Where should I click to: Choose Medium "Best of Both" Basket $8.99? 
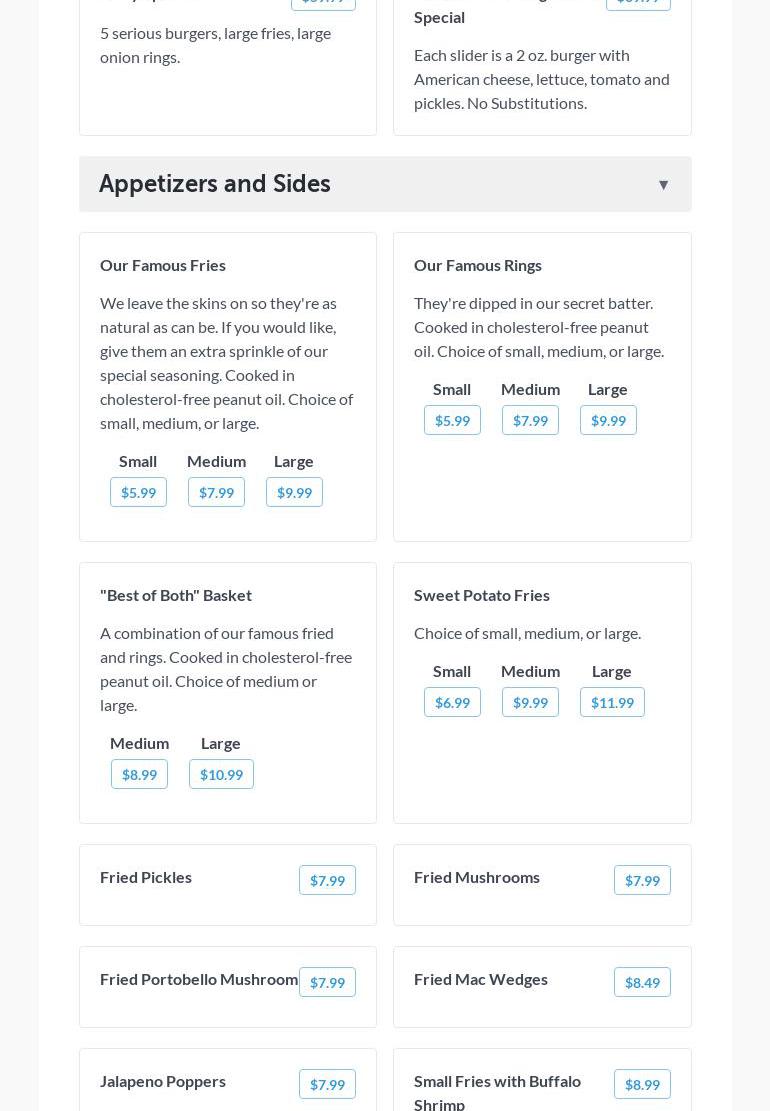139,775
